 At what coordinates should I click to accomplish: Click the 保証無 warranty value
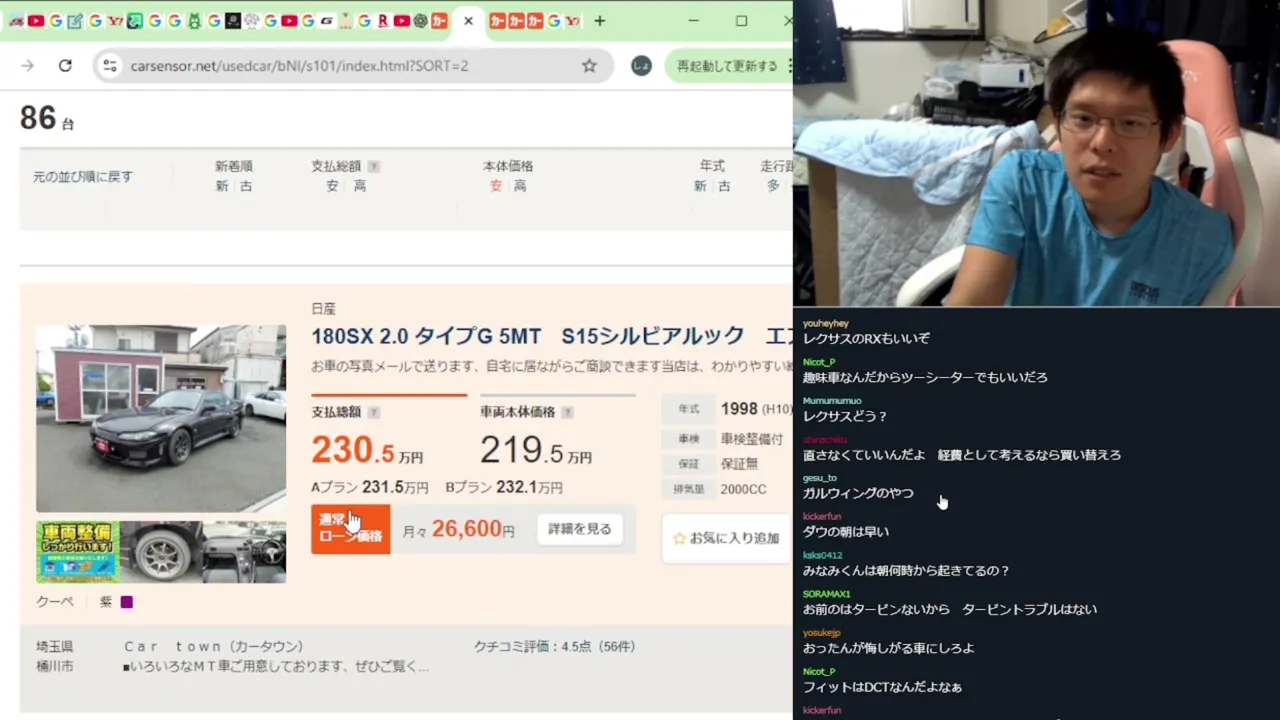pyautogui.click(x=739, y=464)
